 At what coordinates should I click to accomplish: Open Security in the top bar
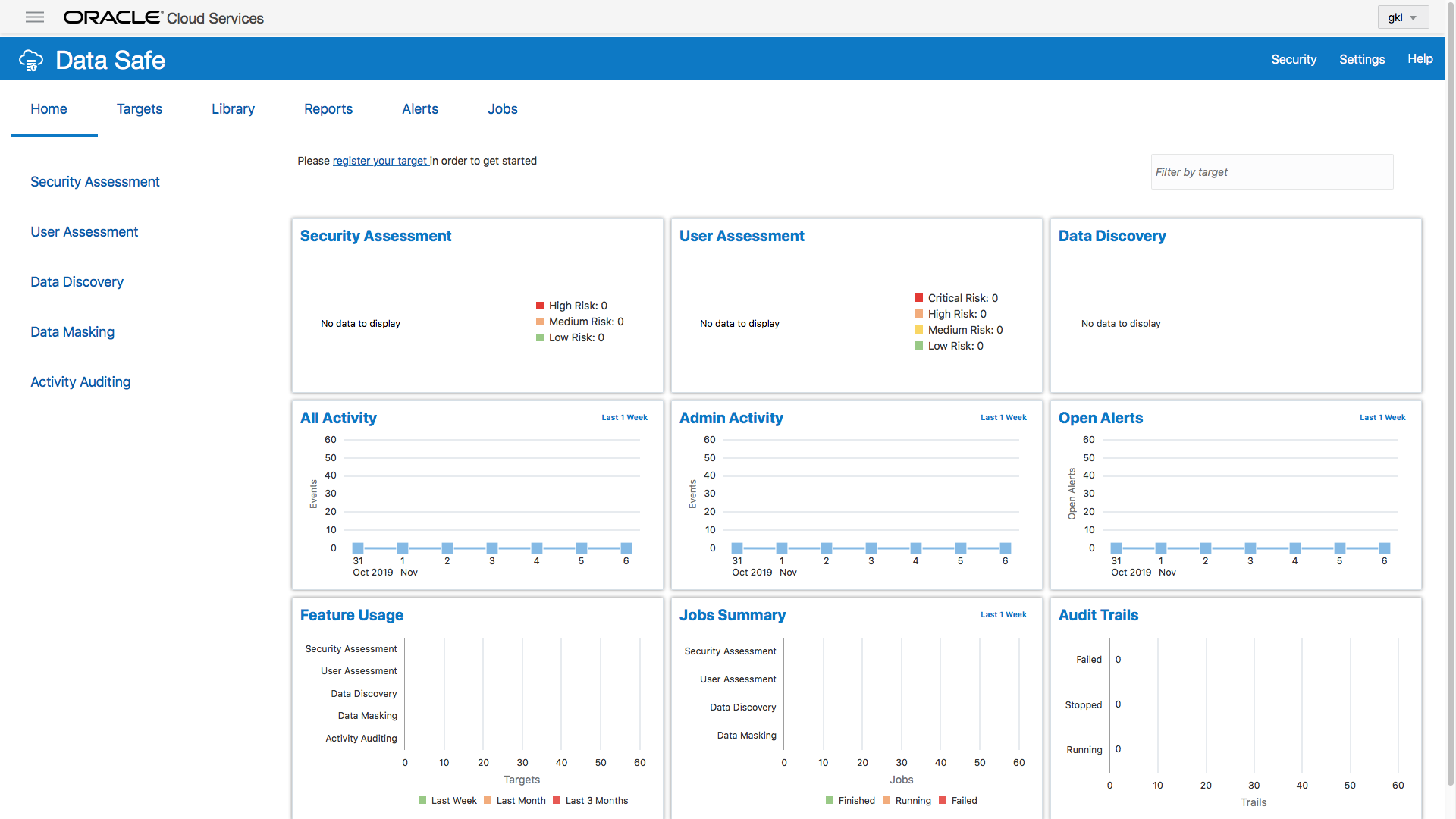click(x=1294, y=59)
